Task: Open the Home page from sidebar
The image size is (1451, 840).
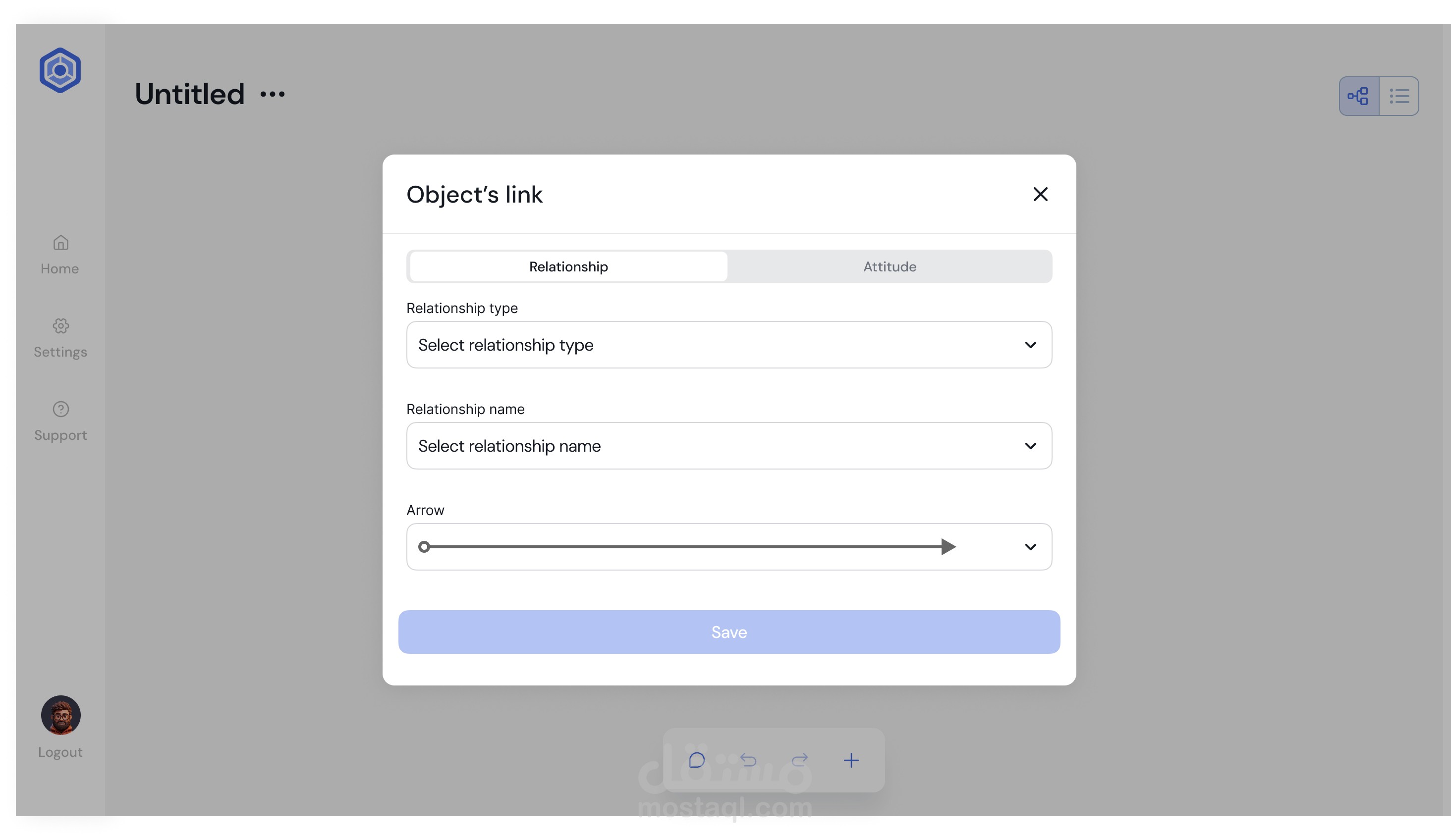Action: (60, 255)
